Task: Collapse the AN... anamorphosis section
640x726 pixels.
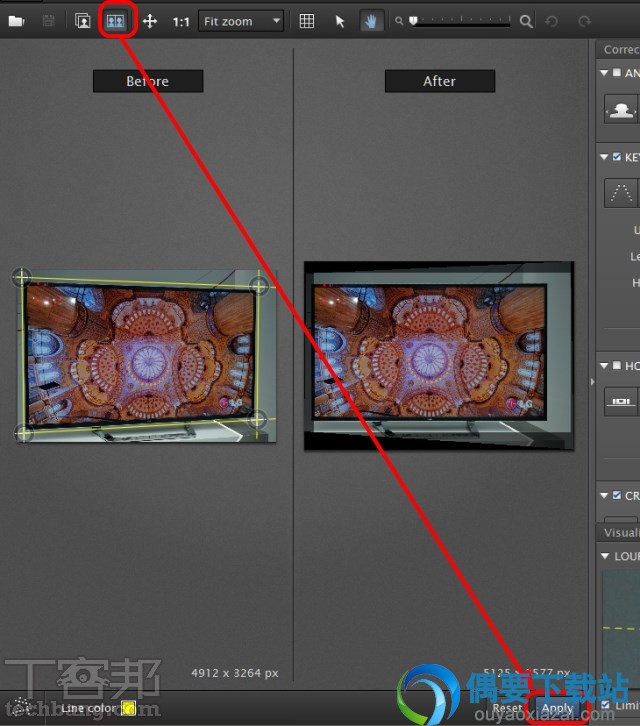Action: [x=604, y=73]
